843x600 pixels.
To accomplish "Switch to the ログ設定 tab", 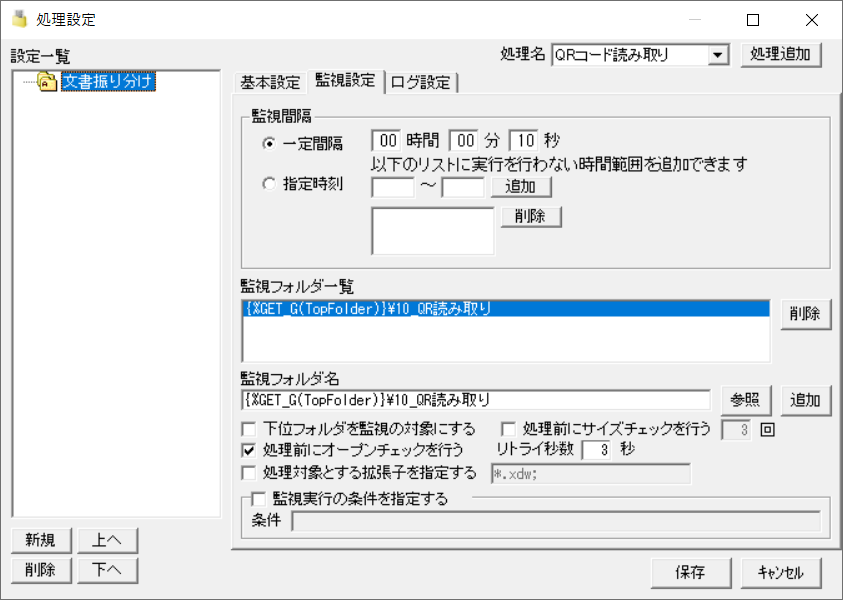I will tap(421, 83).
